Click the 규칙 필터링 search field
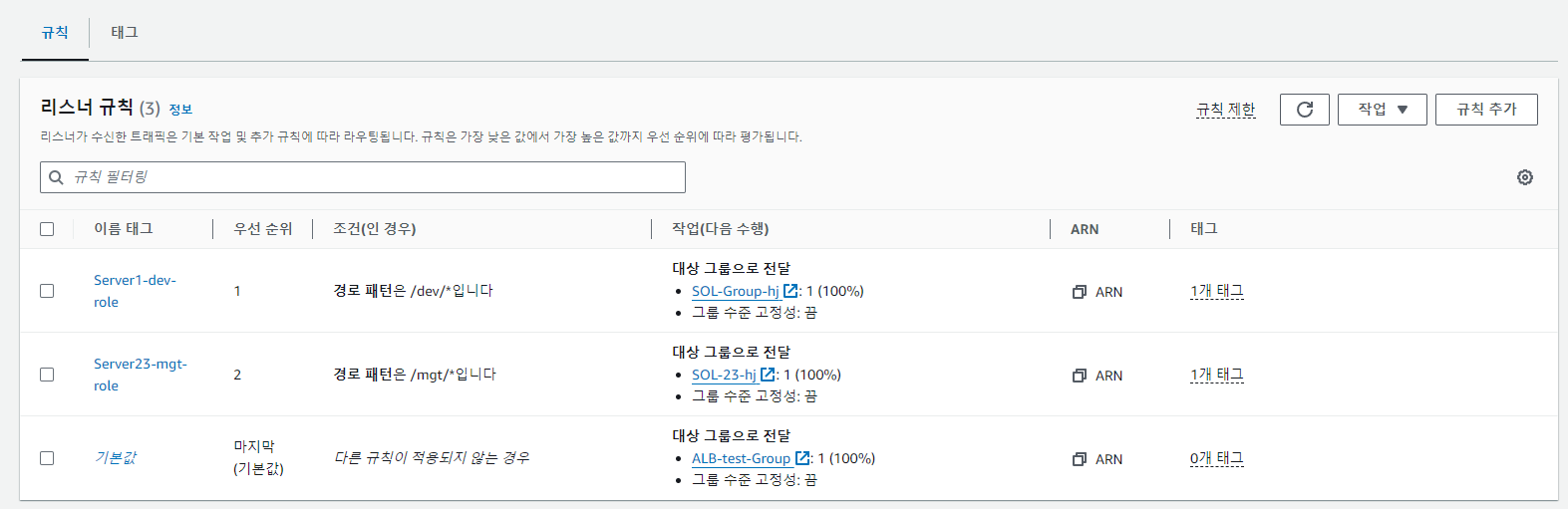The width and height of the screenshot is (1568, 509). (x=363, y=177)
